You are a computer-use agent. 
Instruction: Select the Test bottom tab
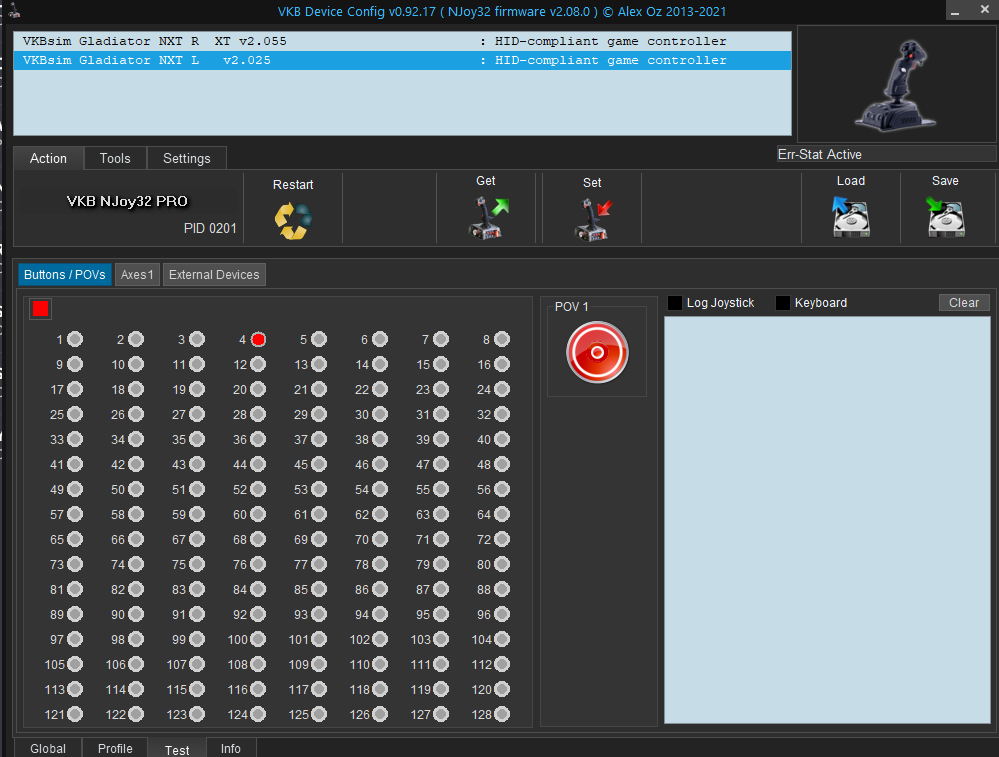[x=177, y=749]
